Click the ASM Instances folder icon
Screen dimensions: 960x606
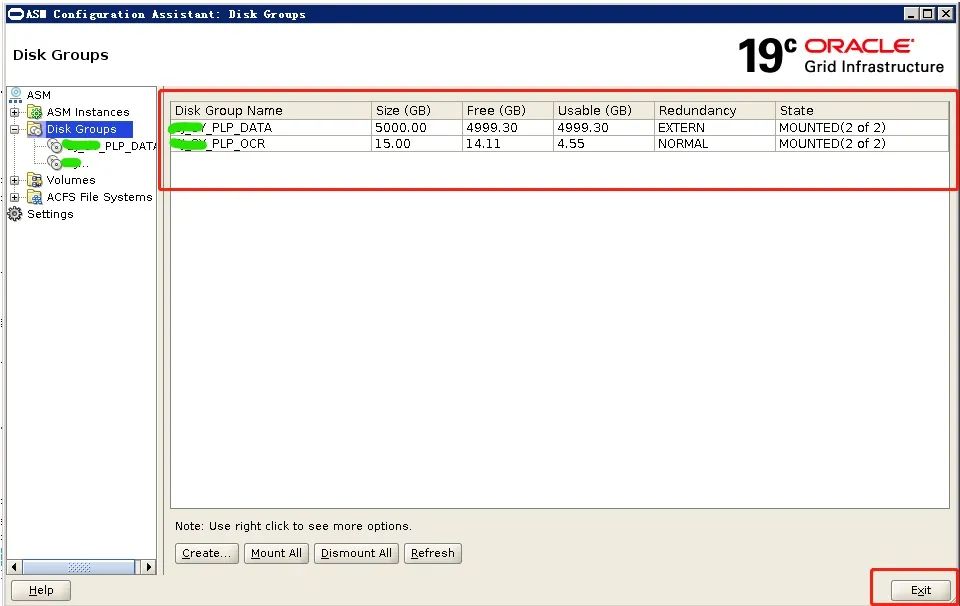tap(35, 112)
